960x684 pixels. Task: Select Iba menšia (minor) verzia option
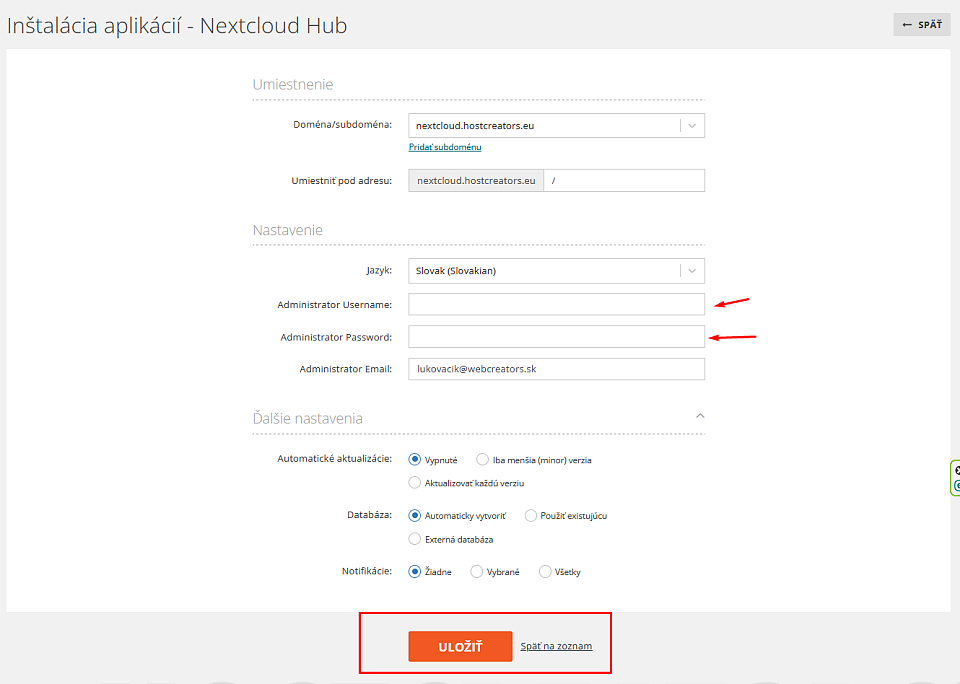coord(482,459)
